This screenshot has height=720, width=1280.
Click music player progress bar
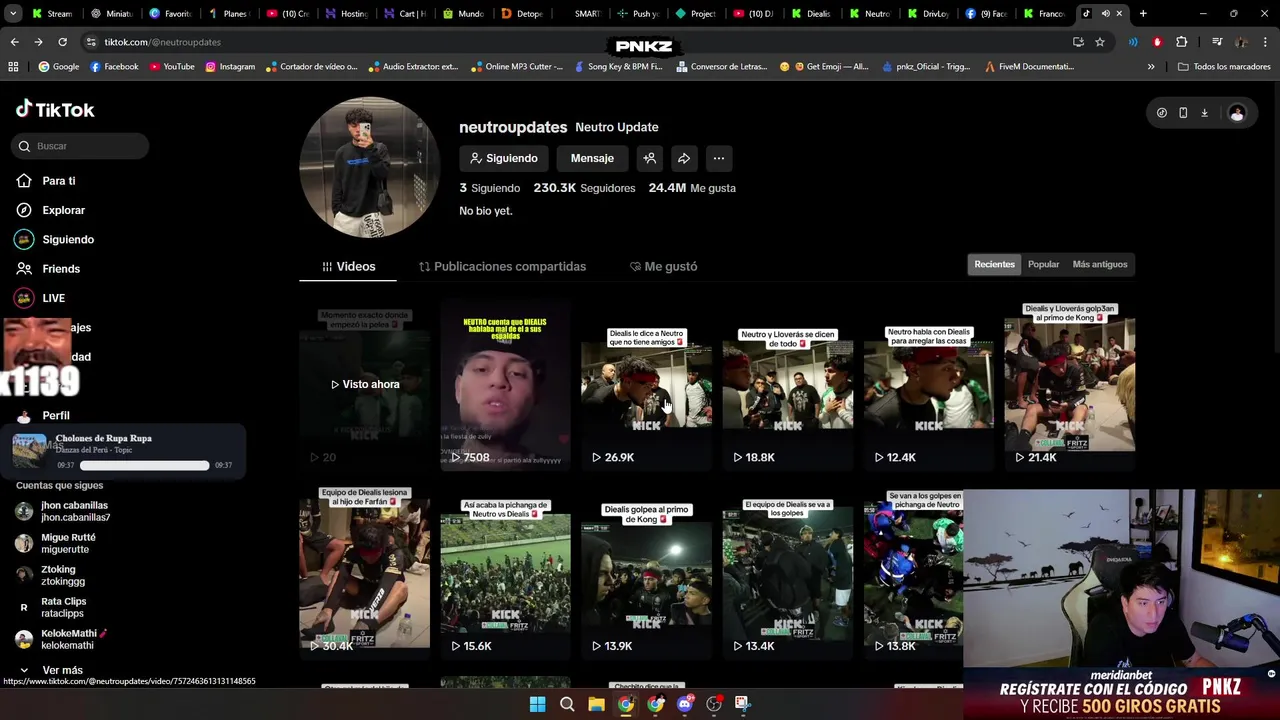click(145, 465)
